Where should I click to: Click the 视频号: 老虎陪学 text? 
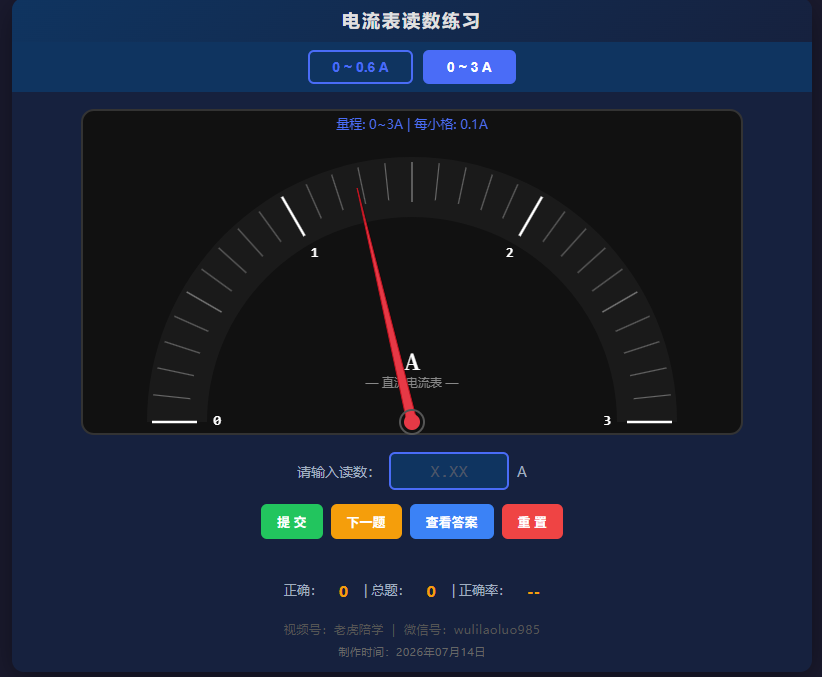point(334,629)
